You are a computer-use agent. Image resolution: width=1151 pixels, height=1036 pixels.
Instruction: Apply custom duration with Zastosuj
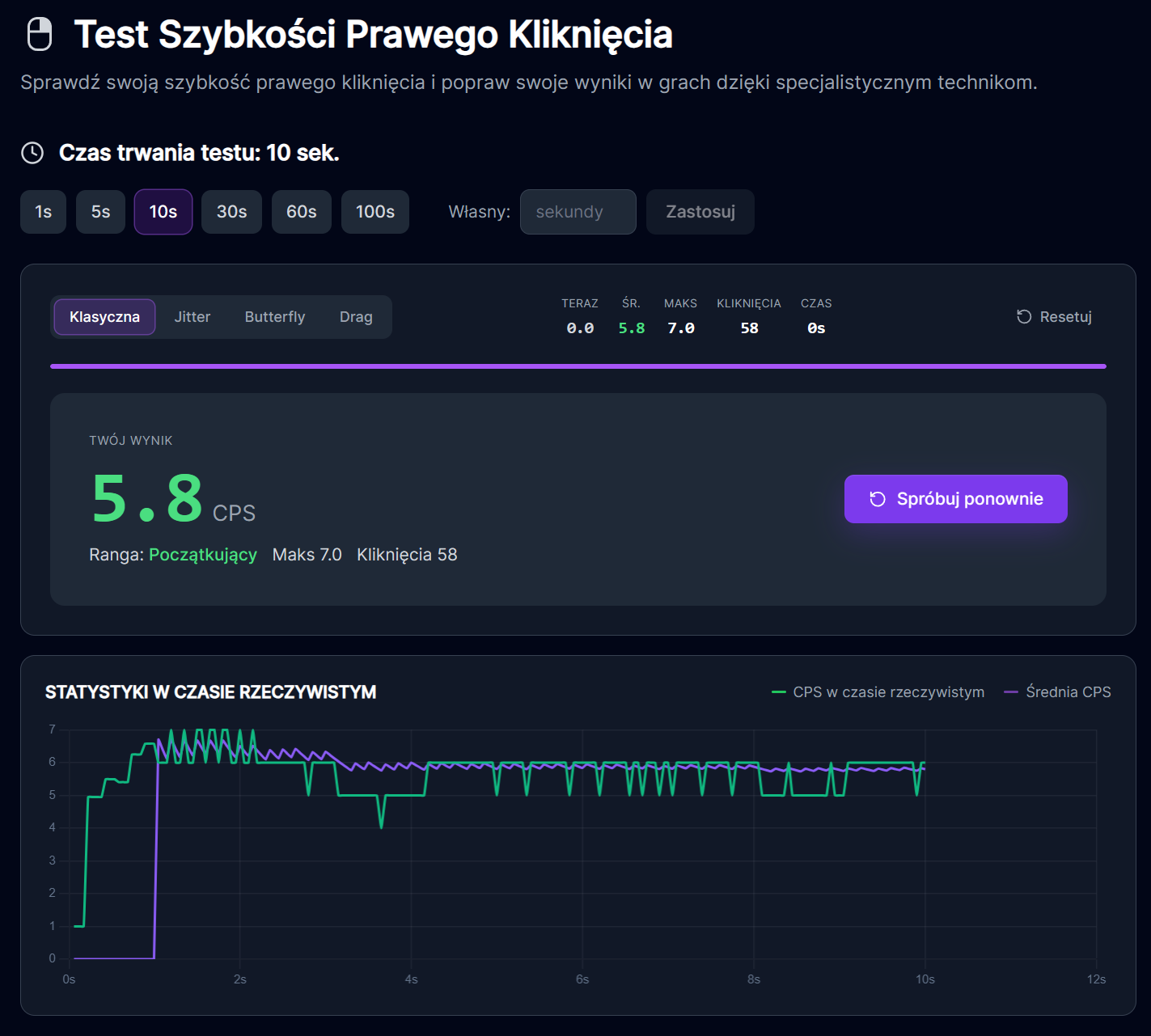pyautogui.click(x=700, y=212)
